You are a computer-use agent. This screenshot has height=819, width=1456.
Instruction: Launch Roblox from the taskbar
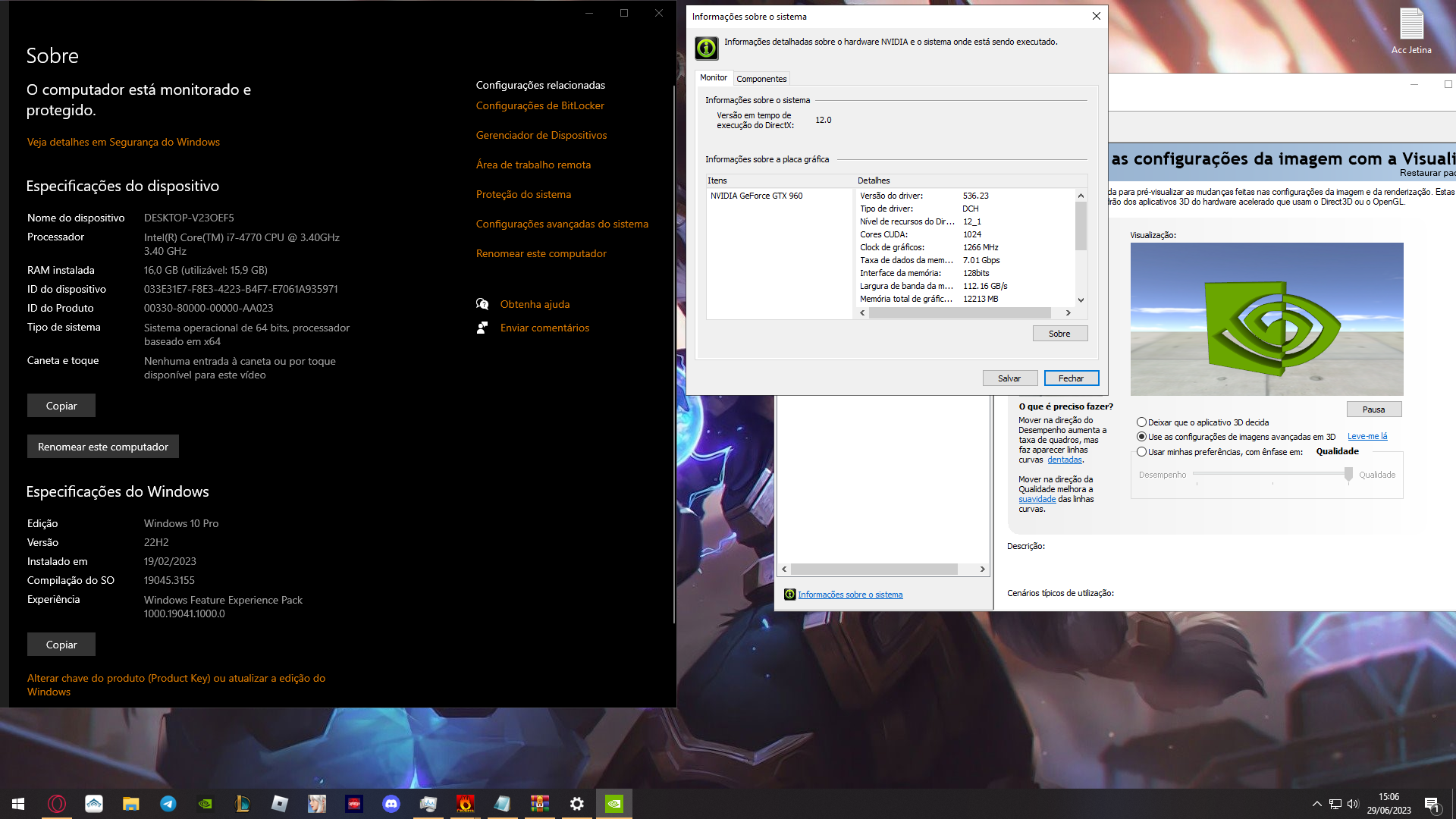280,804
